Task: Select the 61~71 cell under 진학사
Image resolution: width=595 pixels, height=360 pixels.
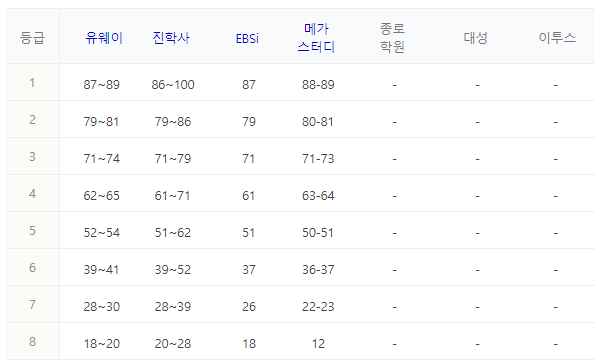Action: tap(172, 196)
